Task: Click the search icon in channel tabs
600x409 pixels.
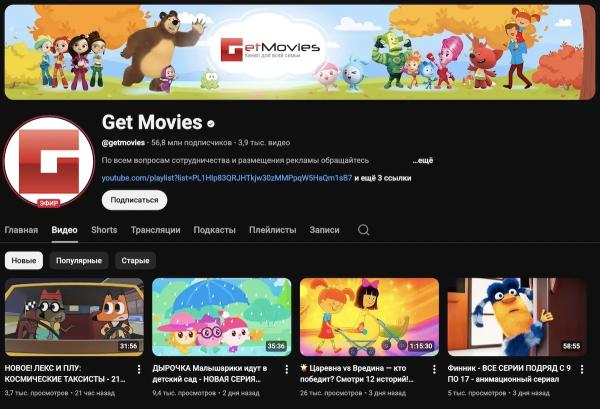Action: 364,230
